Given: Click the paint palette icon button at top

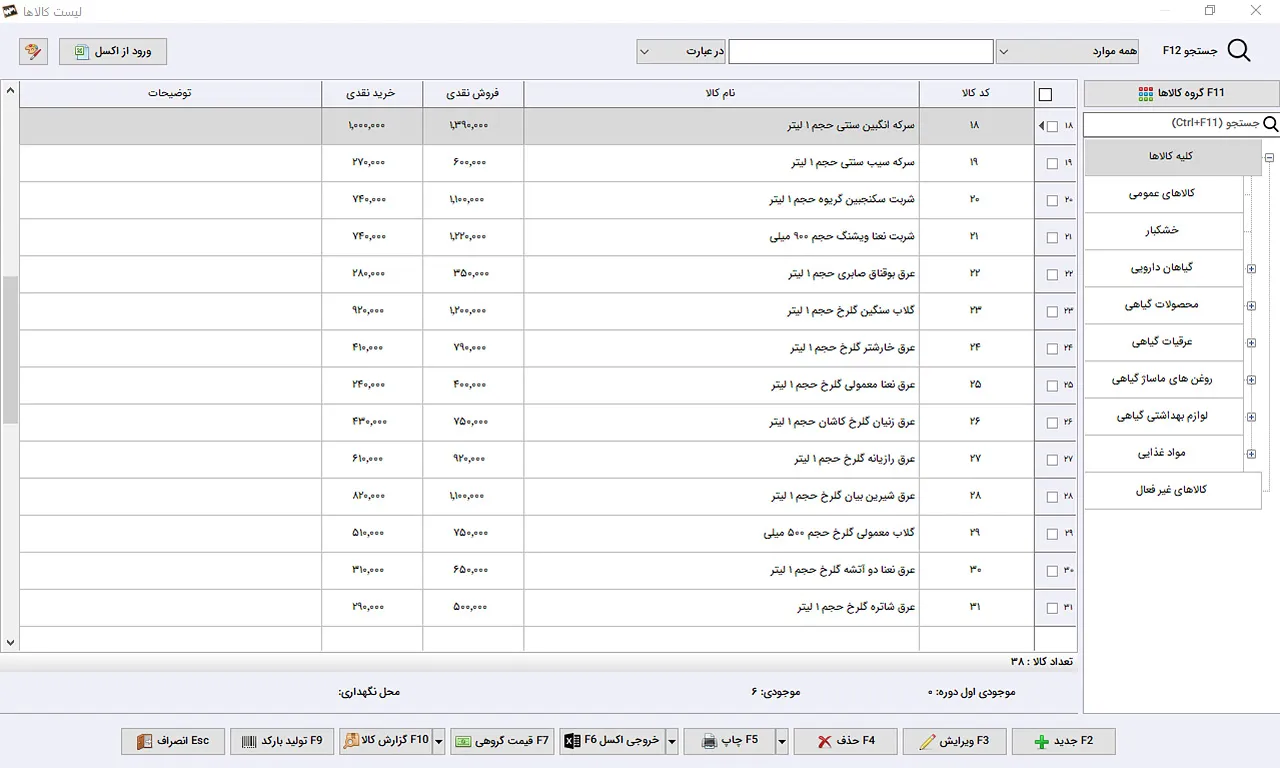Looking at the screenshot, I should tap(33, 51).
